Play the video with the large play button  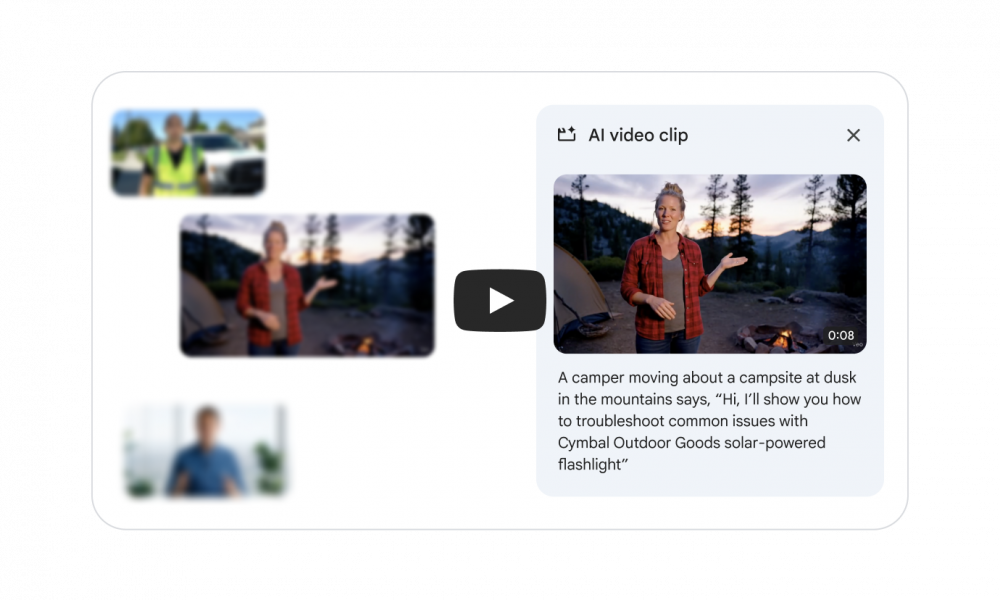[x=499, y=300]
